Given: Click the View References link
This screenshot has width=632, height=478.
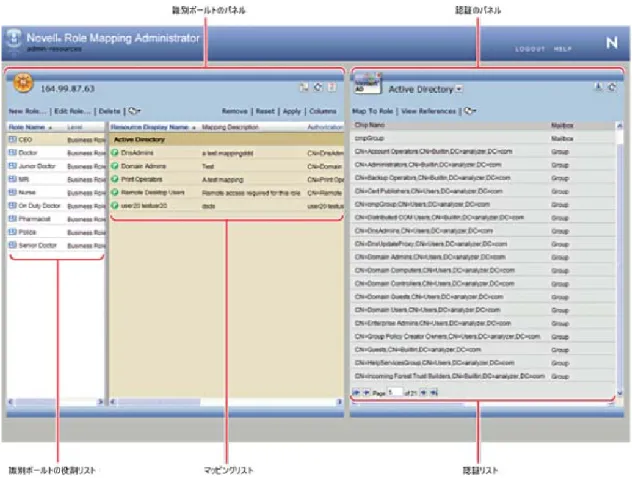Looking at the screenshot, I should [428, 111].
